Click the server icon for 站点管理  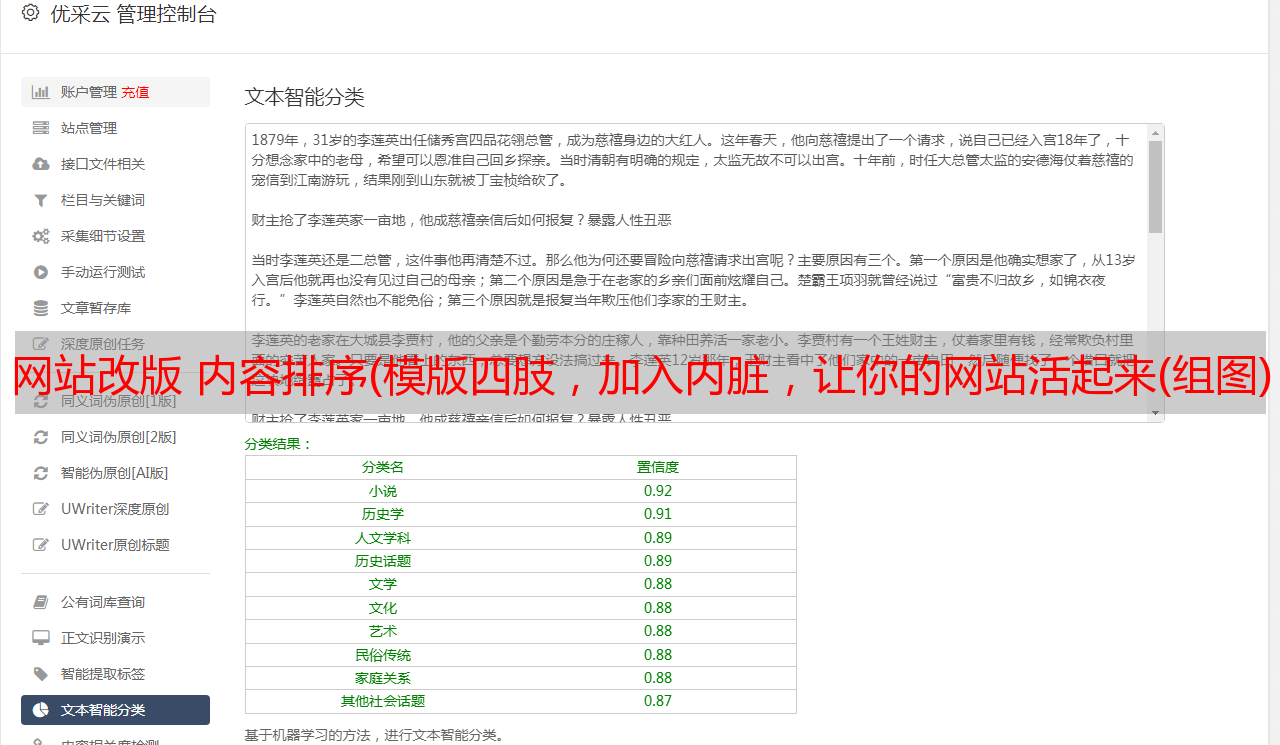coord(41,128)
